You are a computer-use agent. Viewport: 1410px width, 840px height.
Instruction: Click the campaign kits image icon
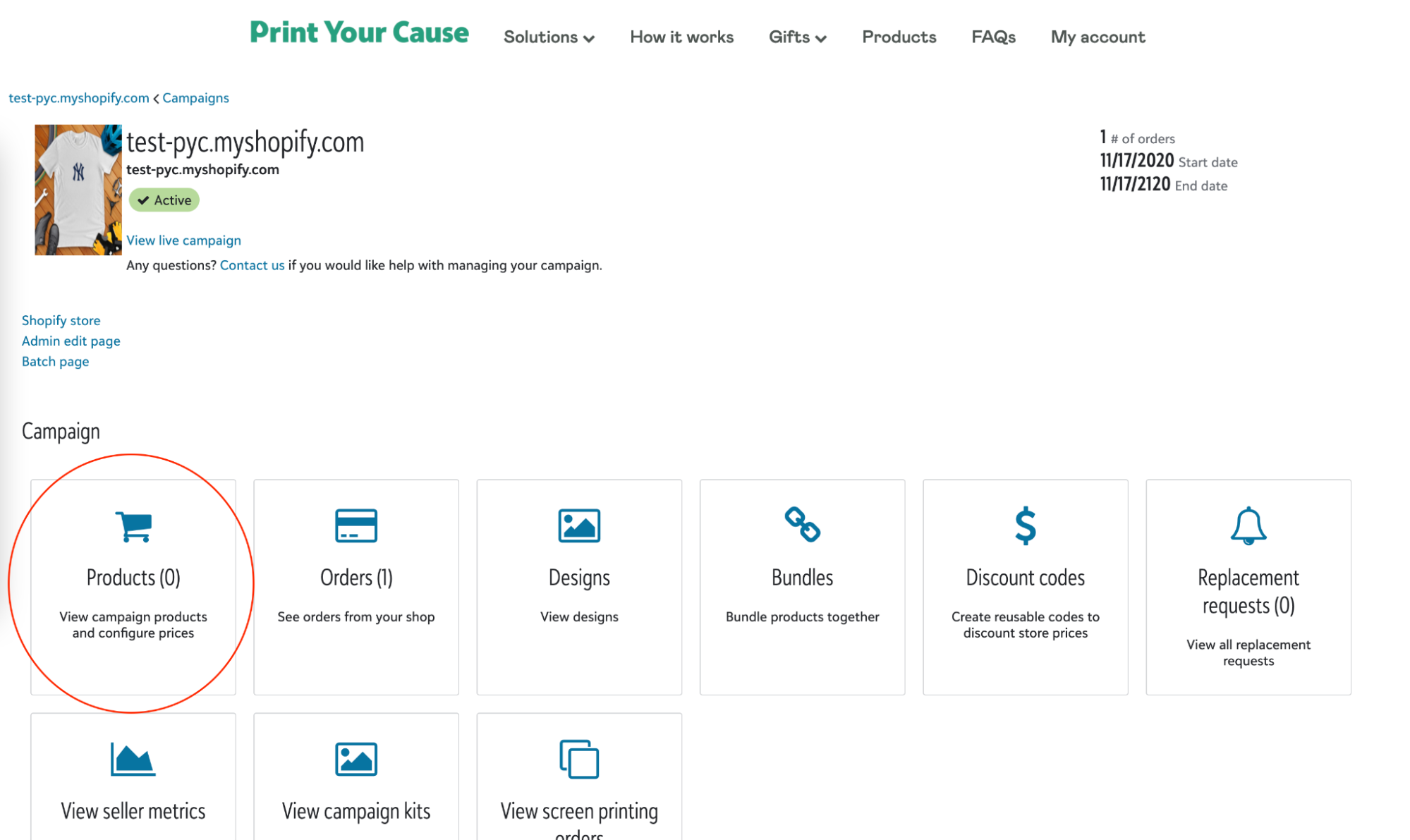[x=355, y=760]
